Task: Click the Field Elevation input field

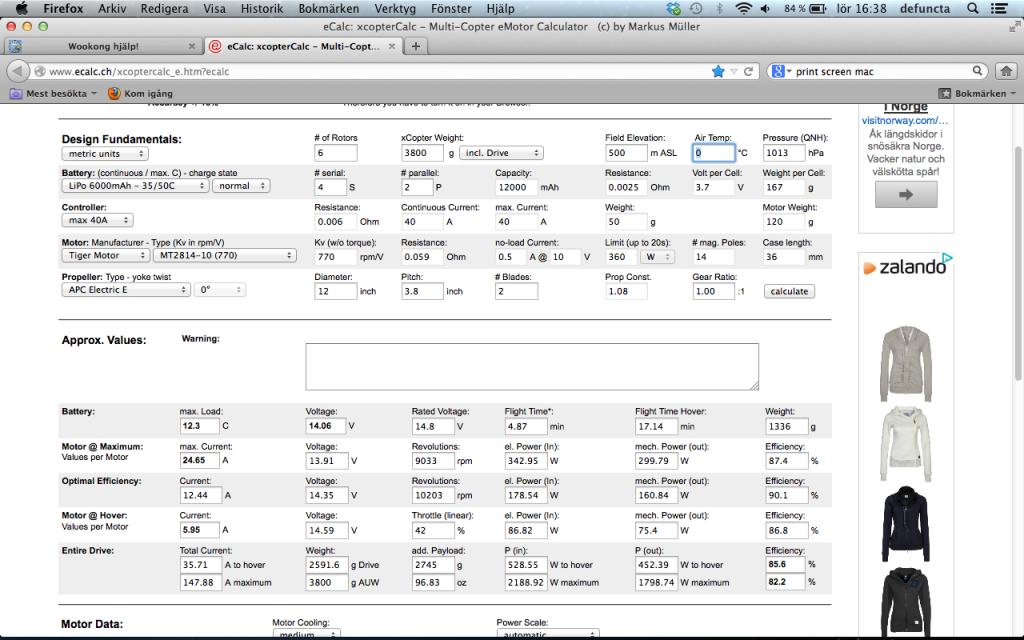Action: click(x=626, y=153)
